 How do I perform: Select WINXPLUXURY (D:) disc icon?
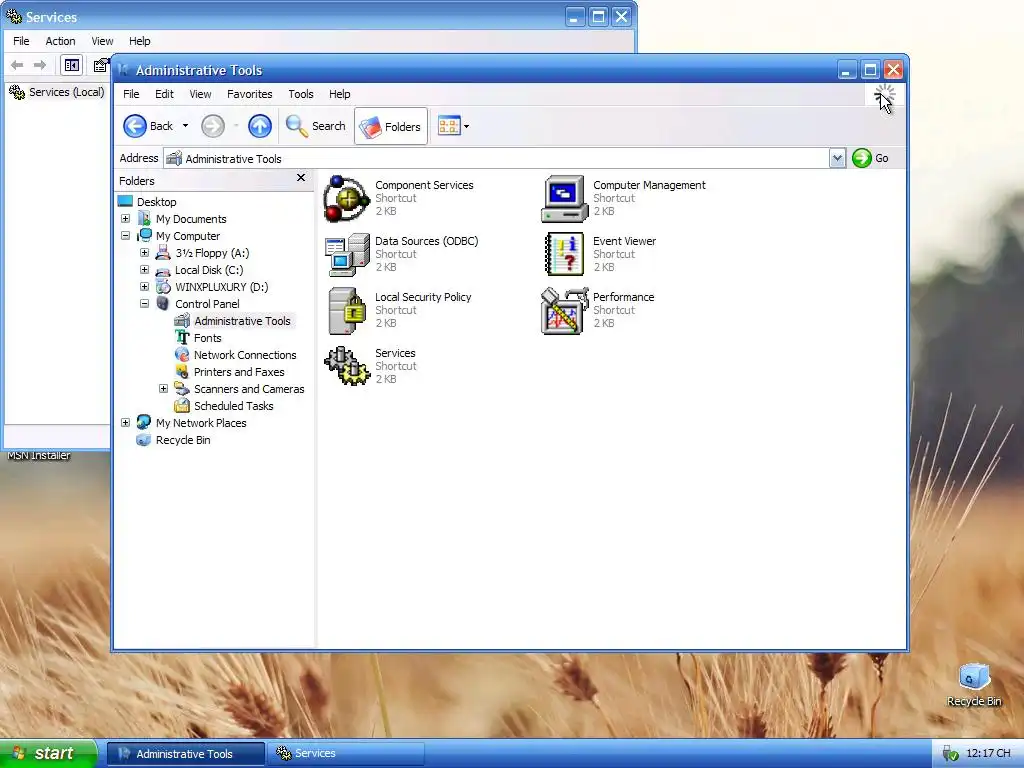click(163, 287)
